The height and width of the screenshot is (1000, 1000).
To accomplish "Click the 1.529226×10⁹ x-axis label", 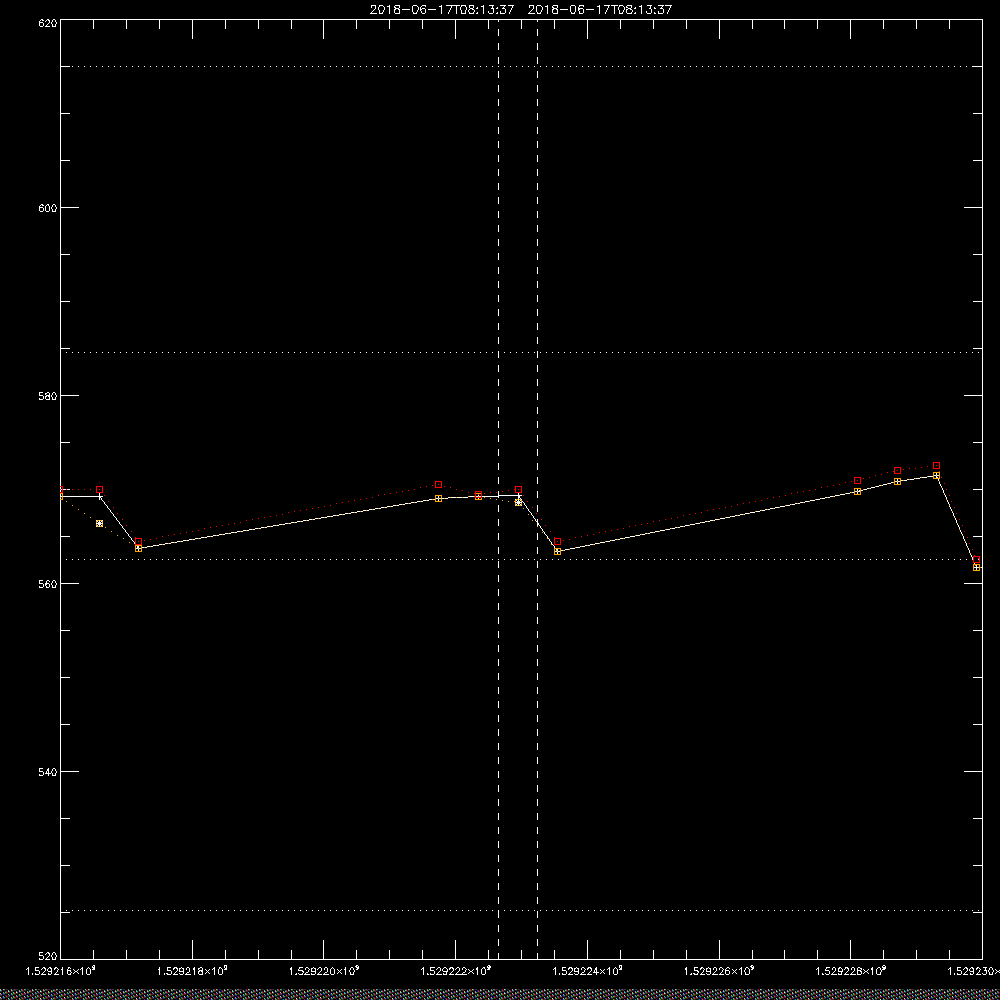I will tap(720, 971).
